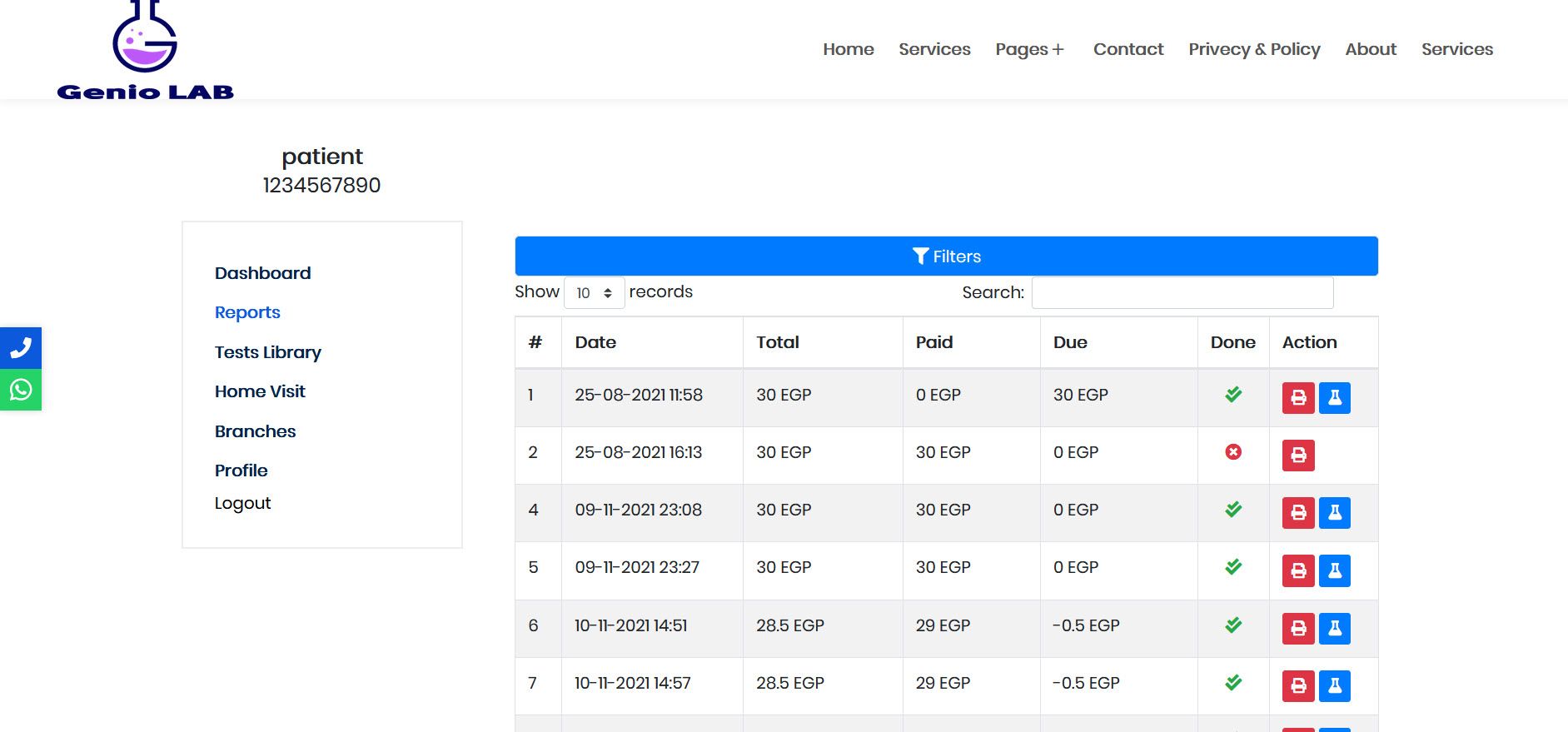
Task: Expand the Filters panel
Action: click(946, 256)
